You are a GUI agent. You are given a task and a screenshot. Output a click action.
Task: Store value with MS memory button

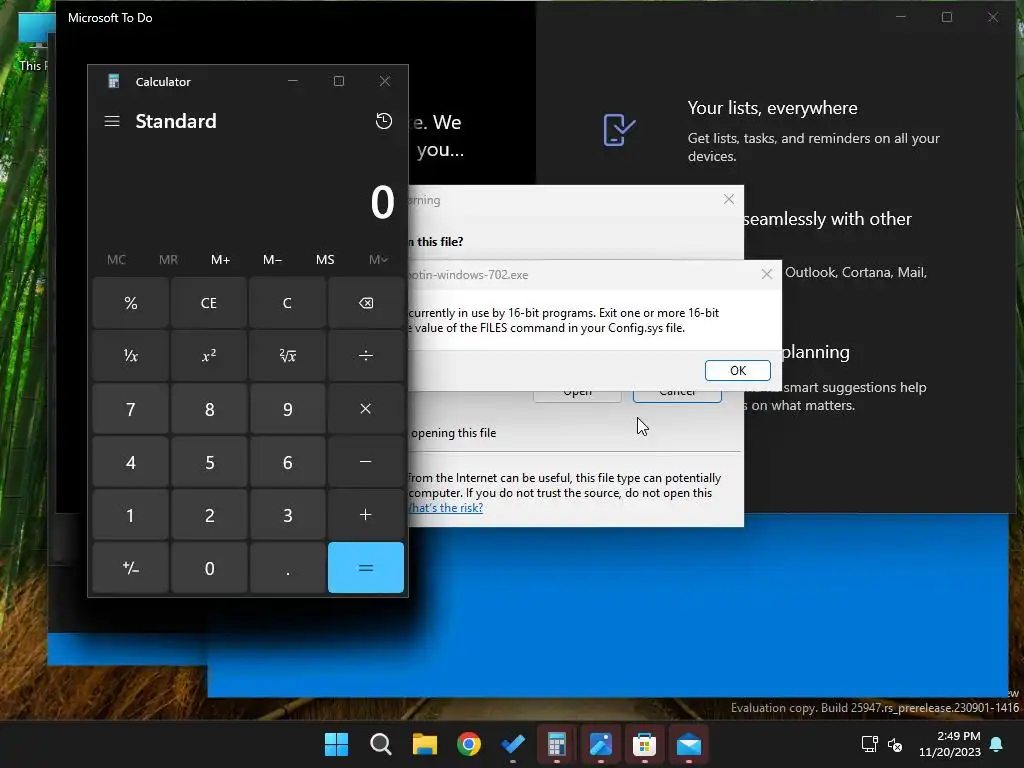coord(325,260)
